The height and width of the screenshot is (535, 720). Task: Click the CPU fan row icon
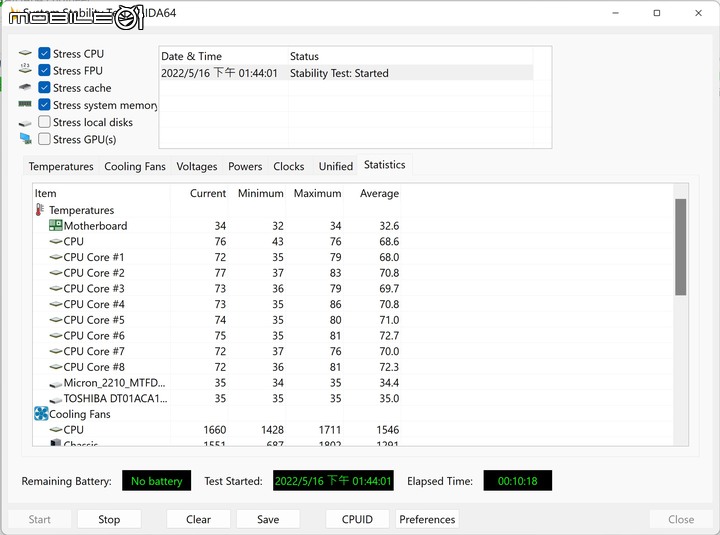tap(56, 430)
